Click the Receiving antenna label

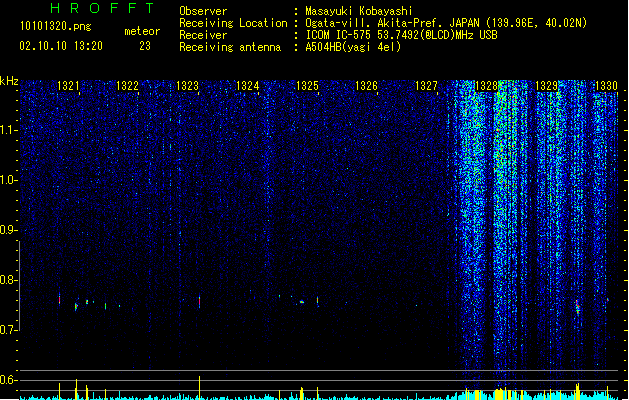pyautogui.click(x=230, y=47)
